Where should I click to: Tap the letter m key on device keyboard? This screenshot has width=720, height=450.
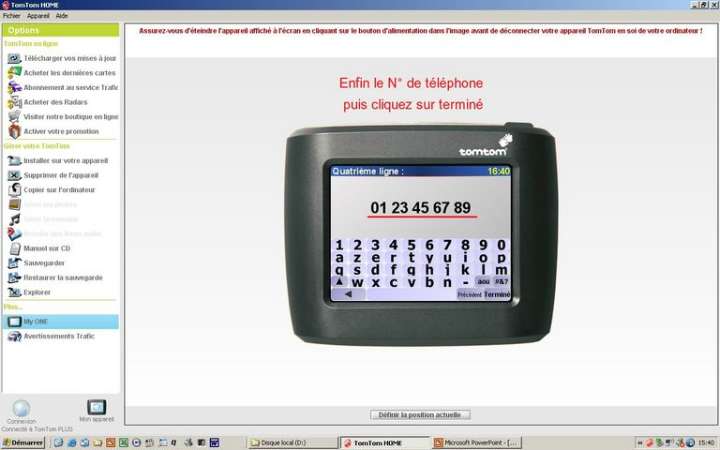click(501, 270)
